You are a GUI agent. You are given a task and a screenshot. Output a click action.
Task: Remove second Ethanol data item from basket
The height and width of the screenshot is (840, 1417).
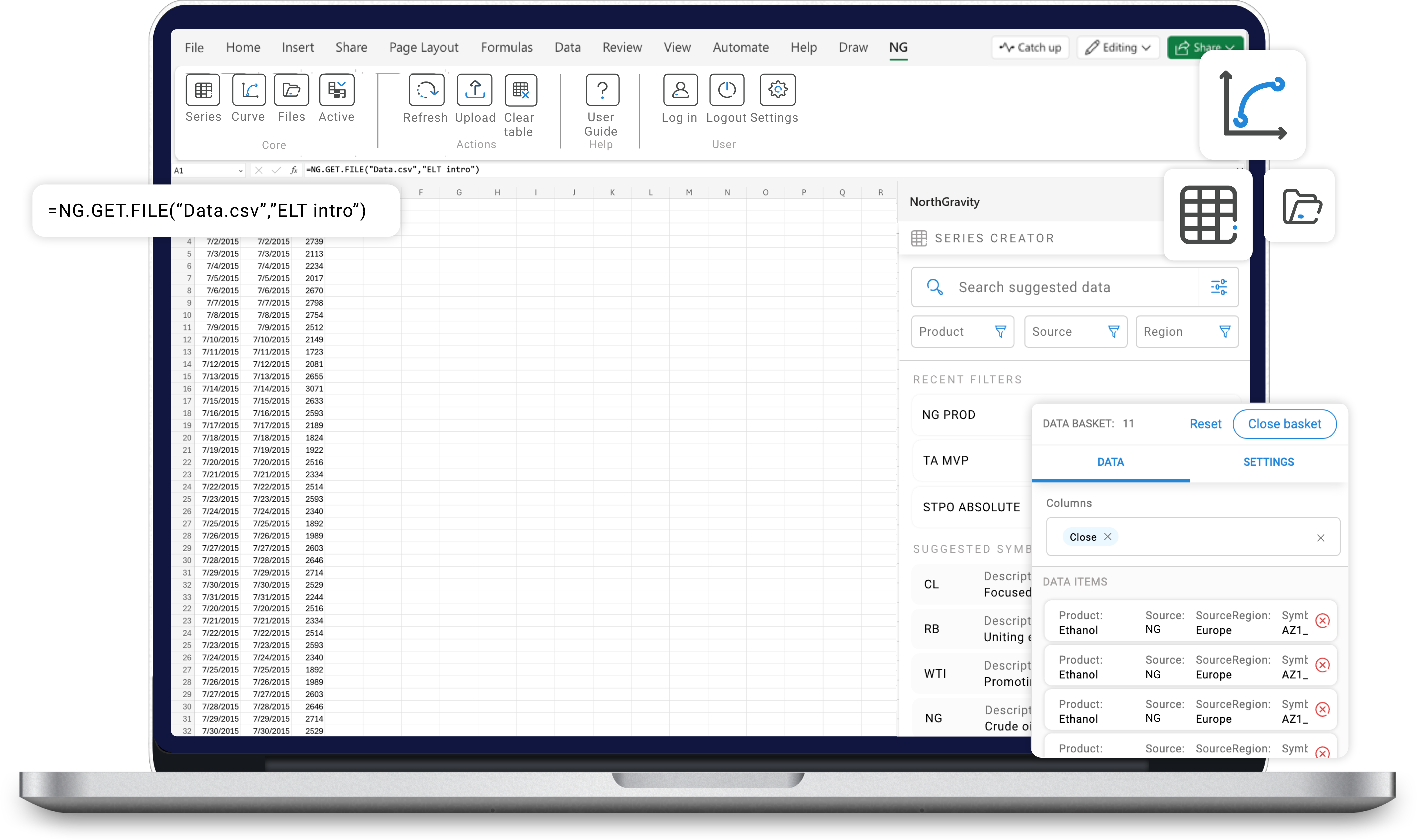[1322, 665]
